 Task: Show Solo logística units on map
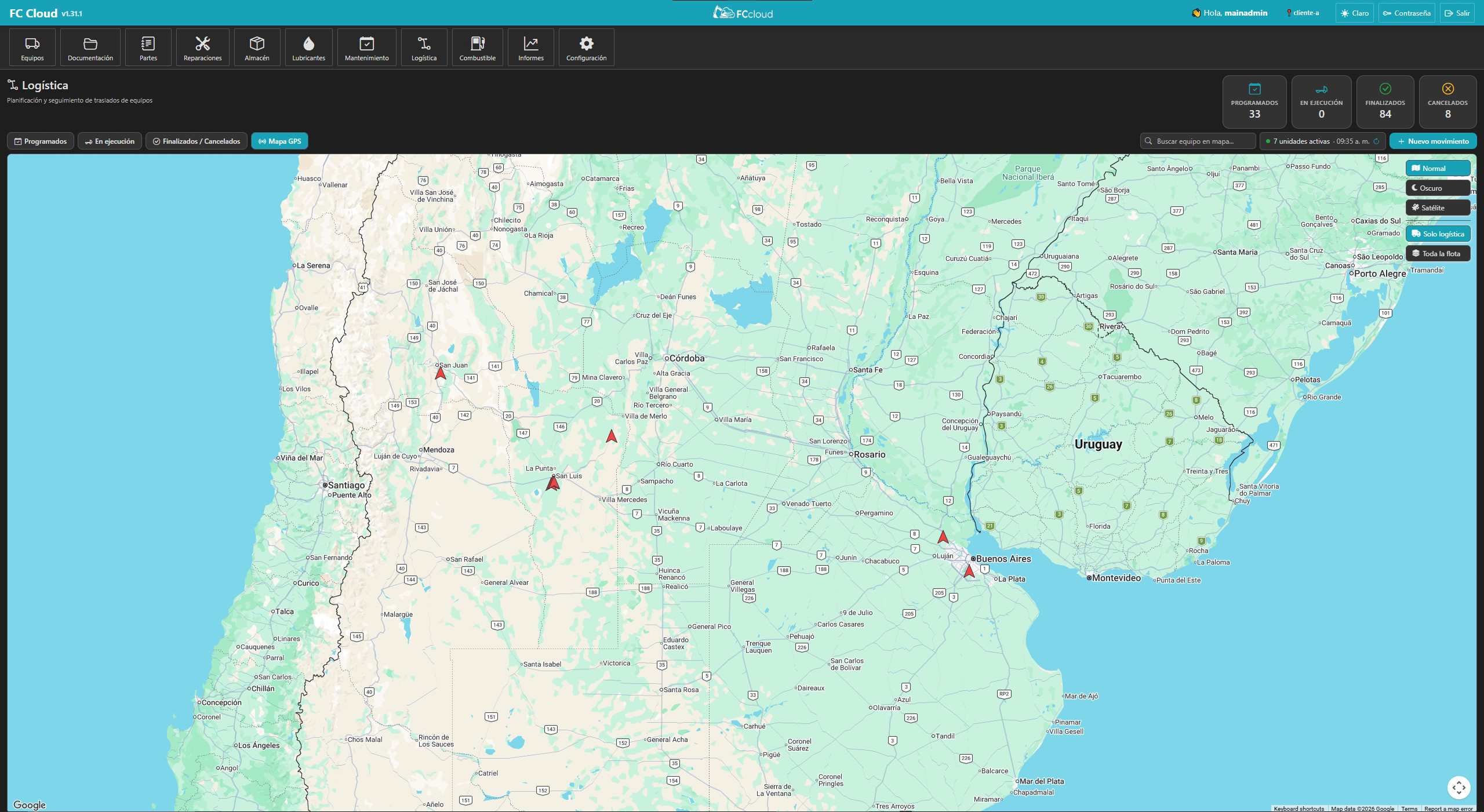(x=1438, y=234)
